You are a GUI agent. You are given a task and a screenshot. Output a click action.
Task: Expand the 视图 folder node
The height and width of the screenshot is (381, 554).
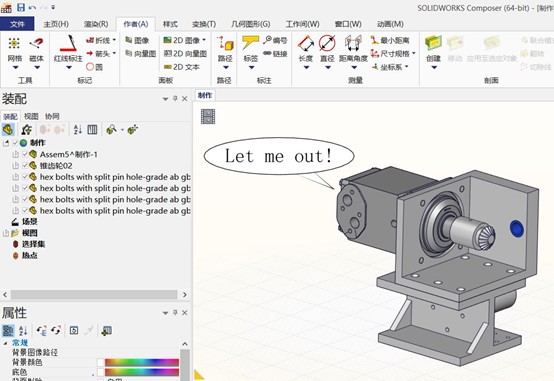[6, 233]
